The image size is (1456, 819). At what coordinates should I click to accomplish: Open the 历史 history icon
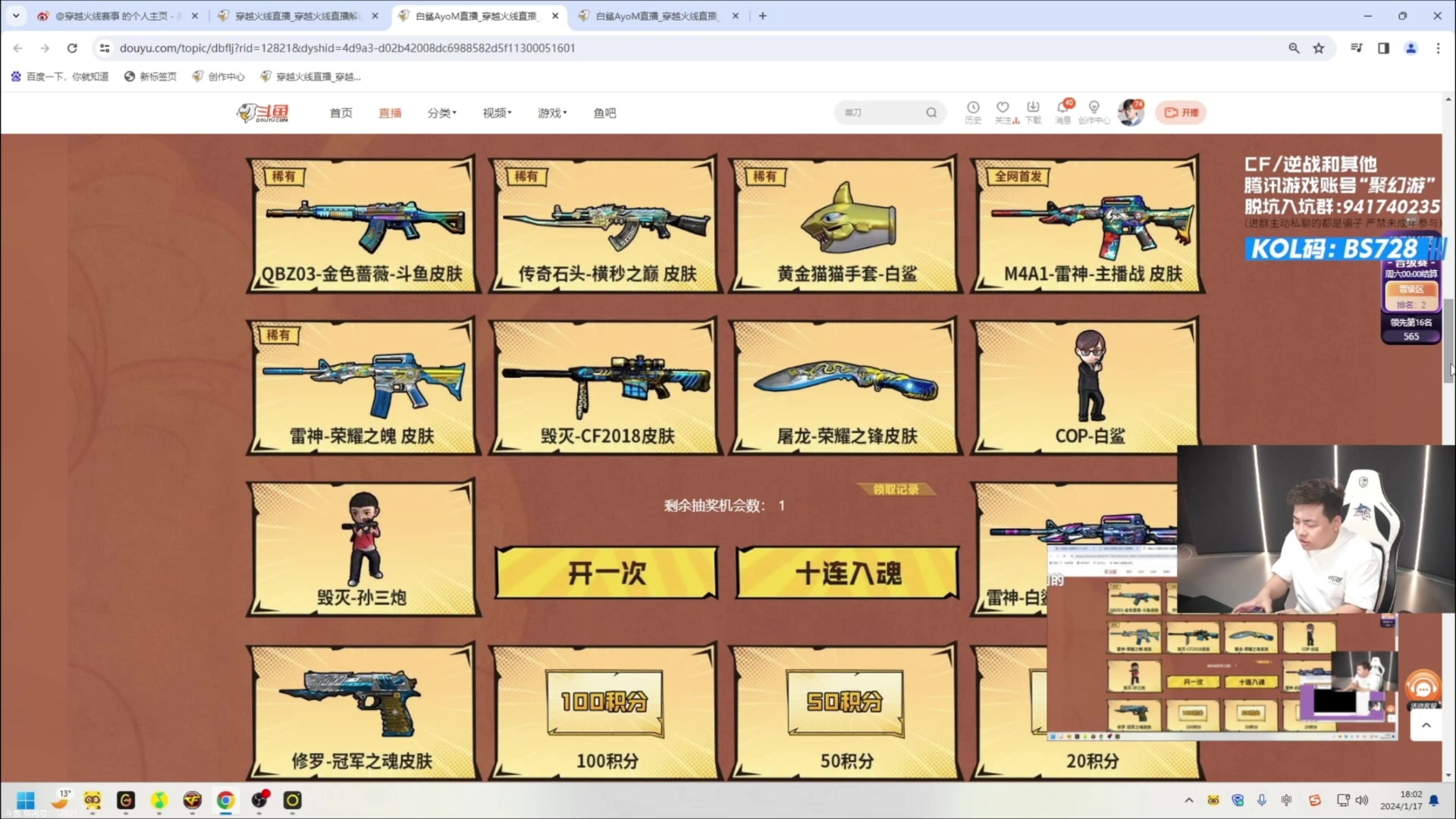coord(973,111)
